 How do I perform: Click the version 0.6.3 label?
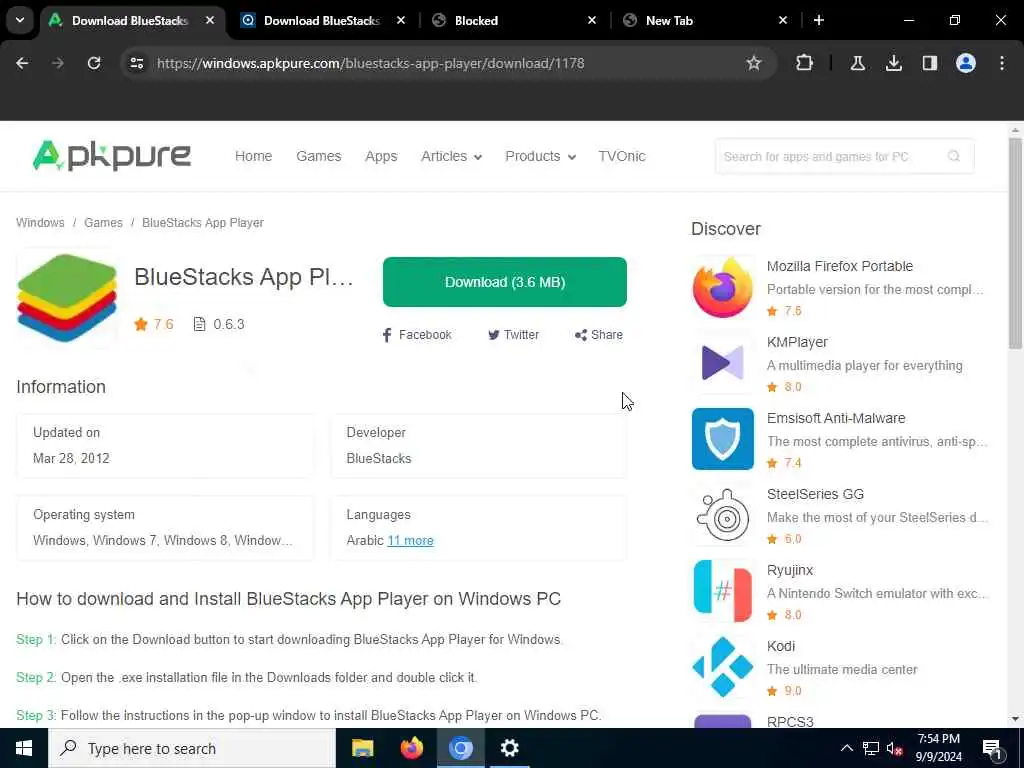pos(219,324)
